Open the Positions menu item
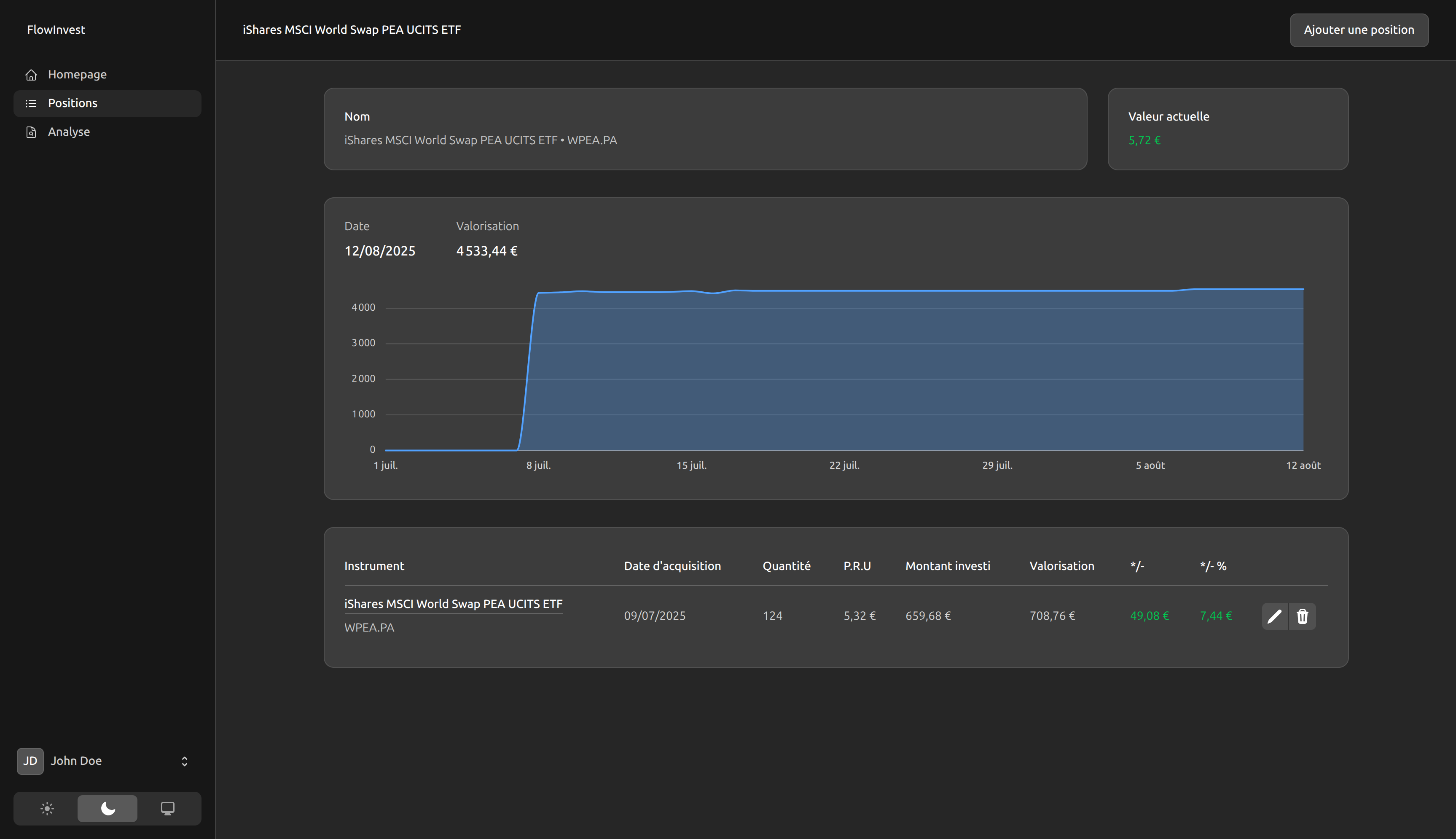Viewport: 1456px width, 839px height. [73, 103]
